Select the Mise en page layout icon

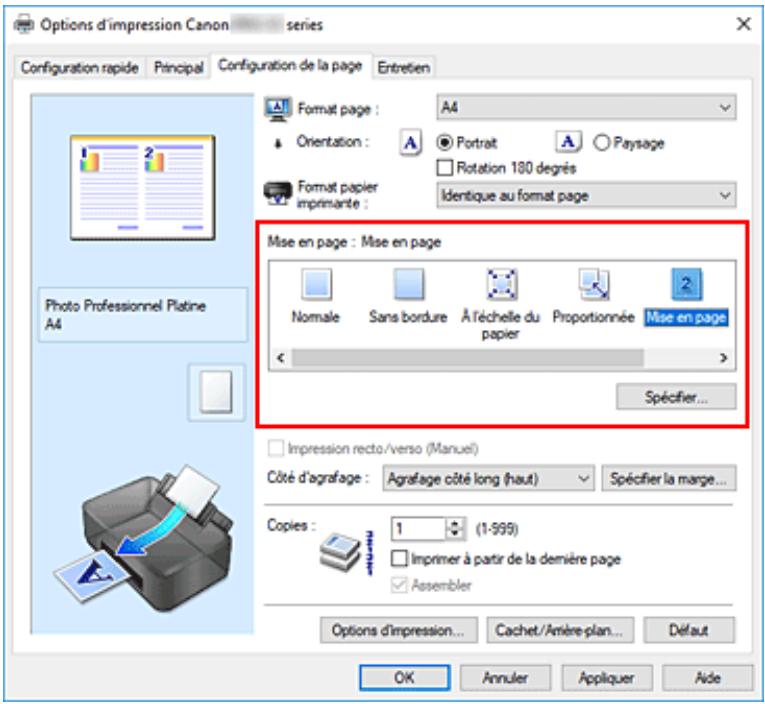686,284
